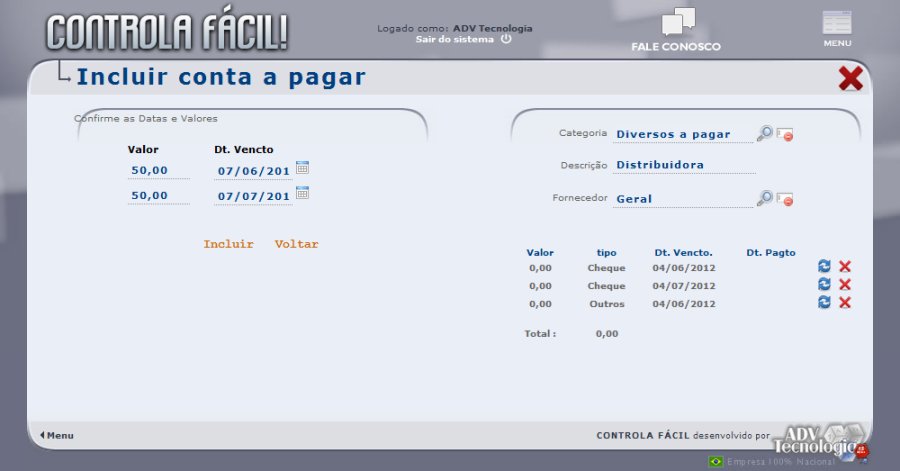Click the Dt. Vencto. column header in table
The height and width of the screenshot is (471, 900).
click(683, 252)
